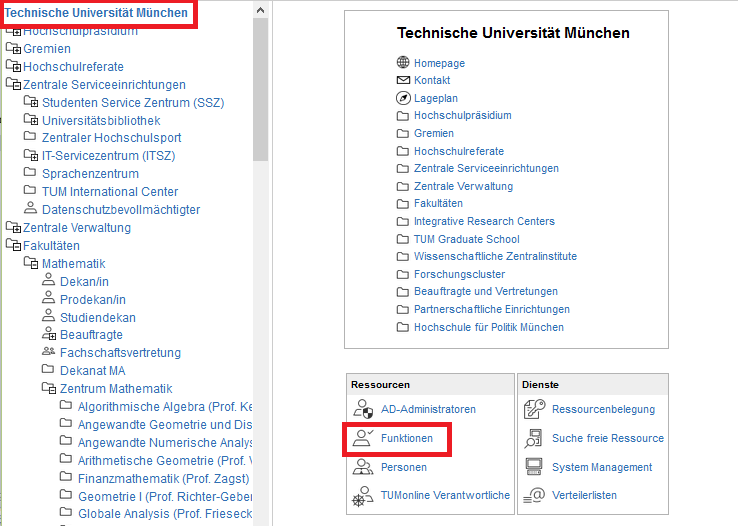This screenshot has width=738, height=526.
Task: Click the AD-Administratoren shield person icon
Action: coord(362,409)
